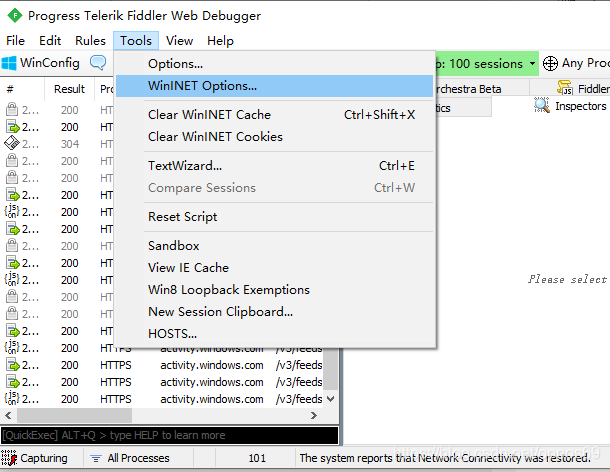
Task: Choose Clear WinINET Cookies
Action: pos(275,137)
